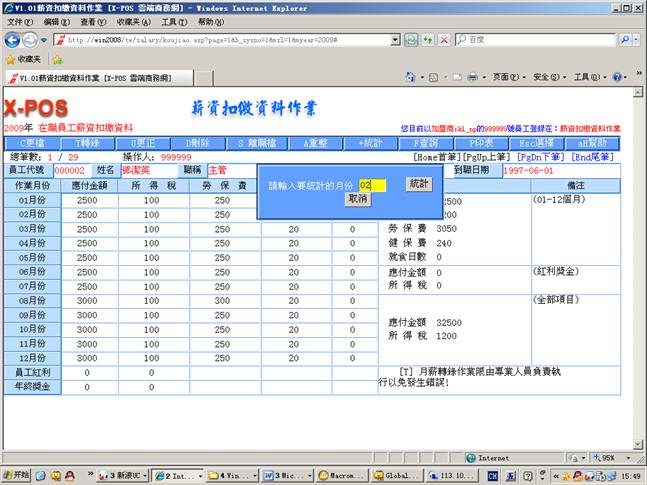647x485 pixels.
Task: Click the search magnifier icon
Action: pos(625,39)
